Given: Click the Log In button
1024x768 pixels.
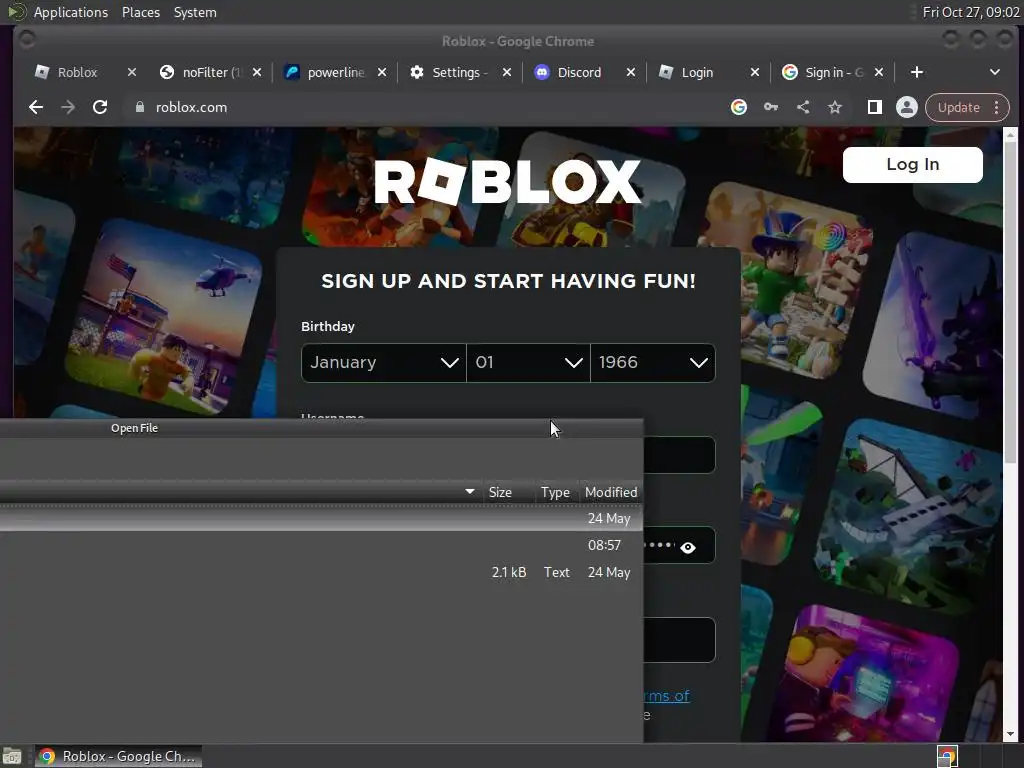Looking at the screenshot, I should point(912,165).
